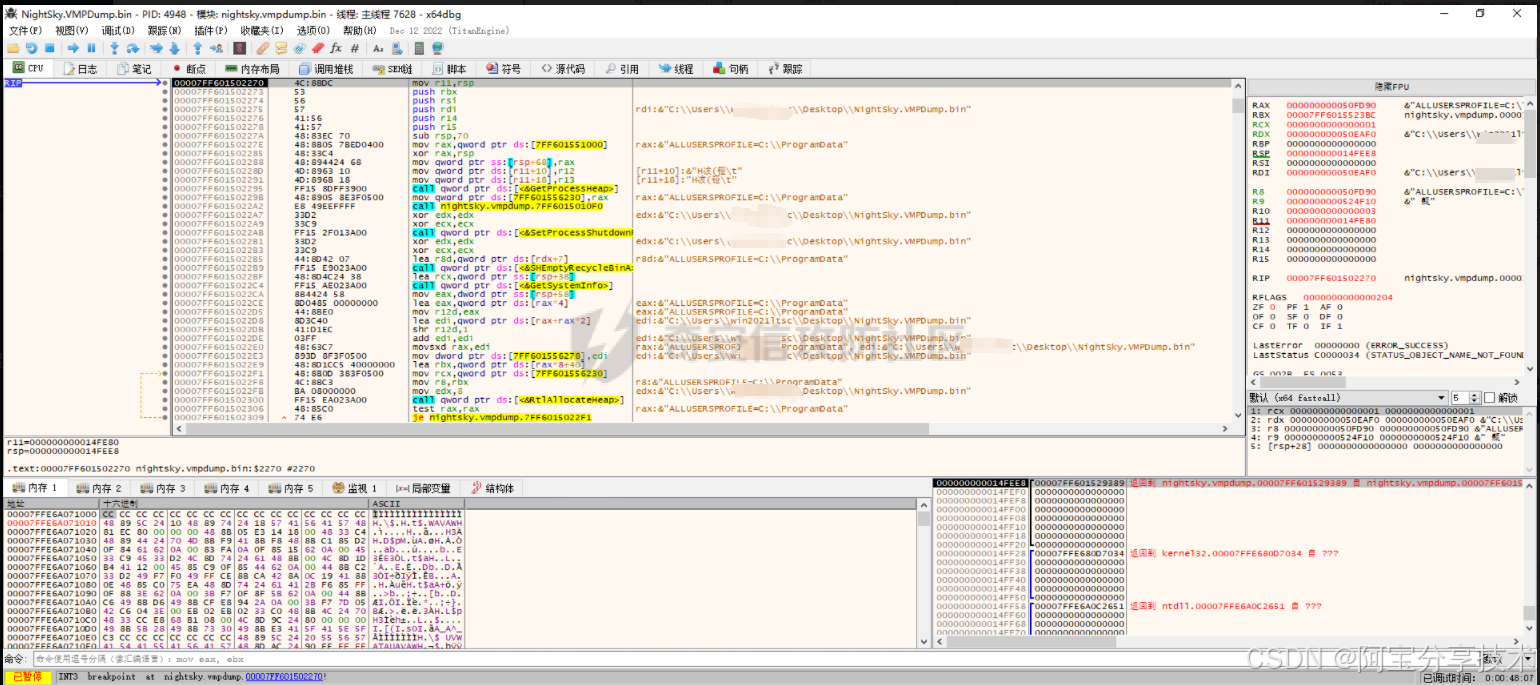1540x685 pixels.
Task: Switch to the 符号 tab
Action: (x=503, y=69)
